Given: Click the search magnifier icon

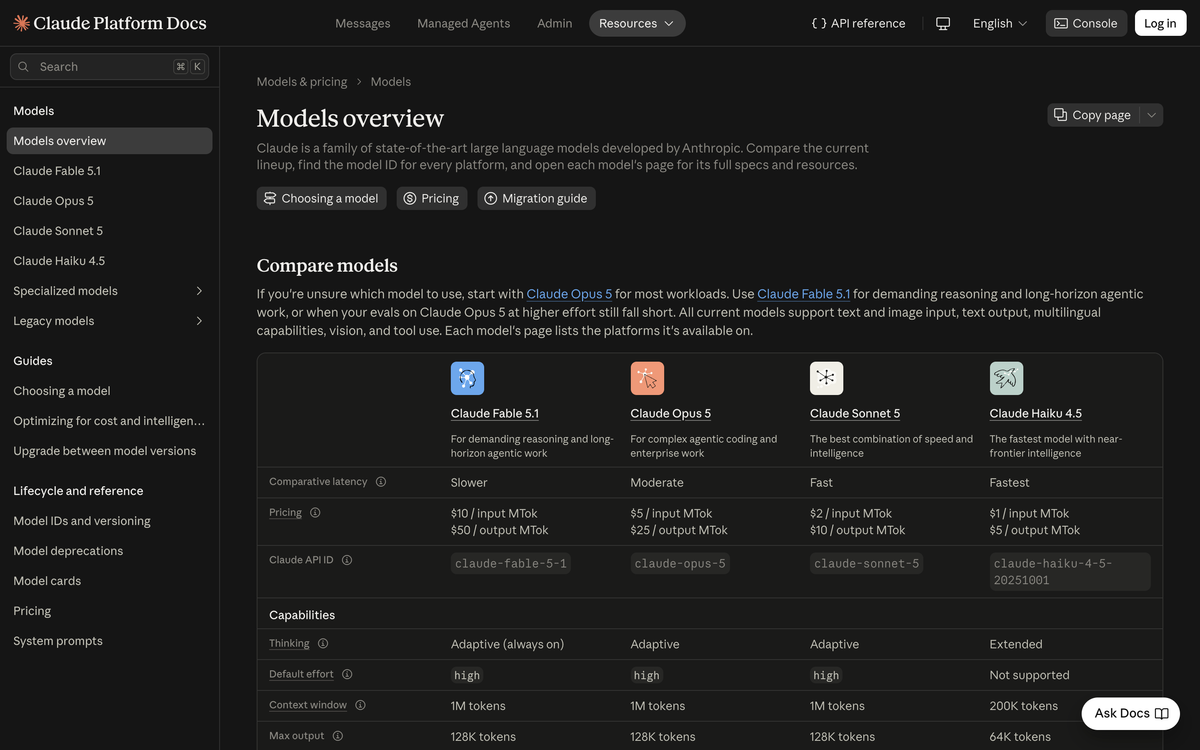Looking at the screenshot, I should (24, 67).
